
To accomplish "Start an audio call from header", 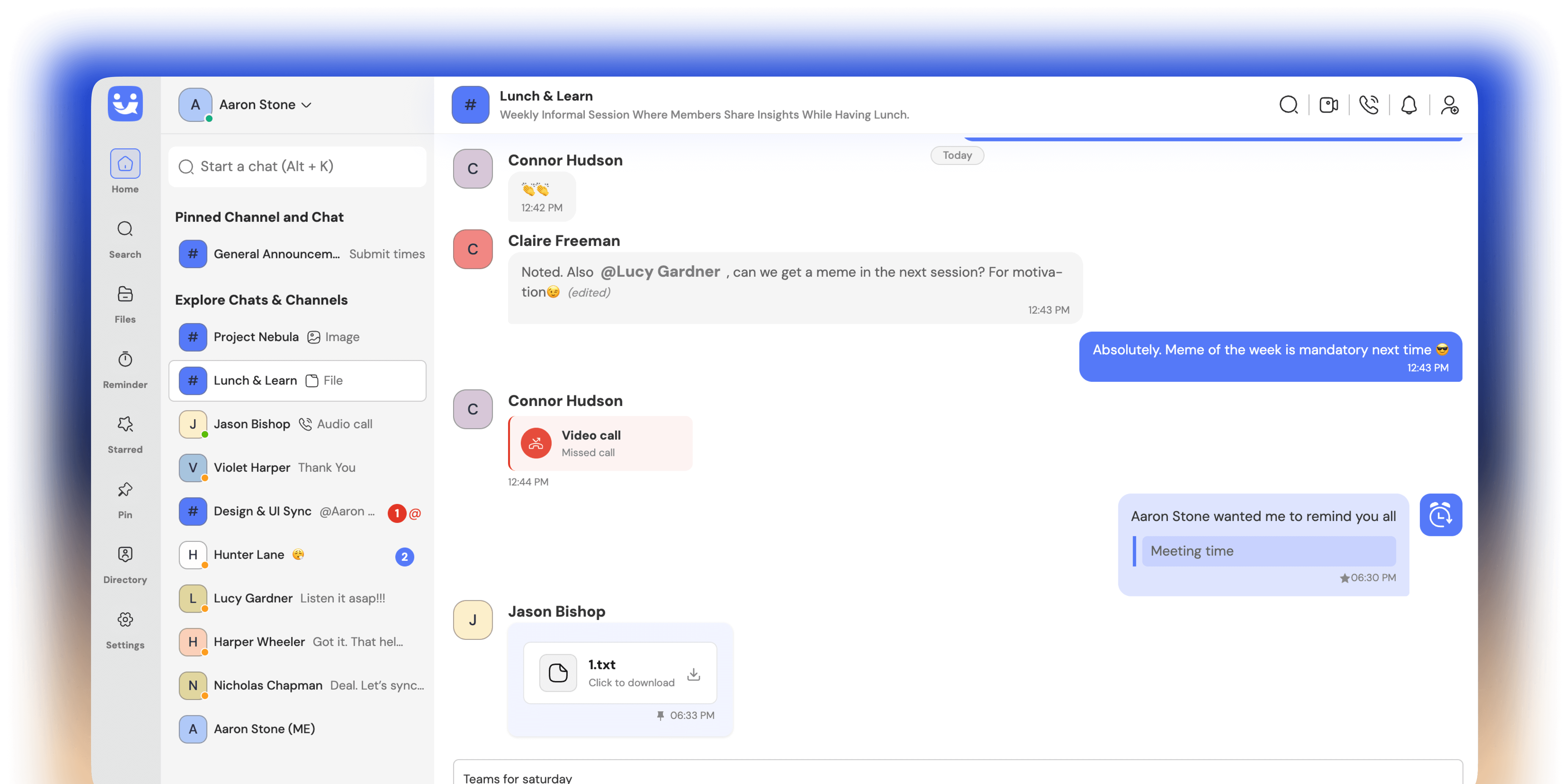I will pos(1368,105).
